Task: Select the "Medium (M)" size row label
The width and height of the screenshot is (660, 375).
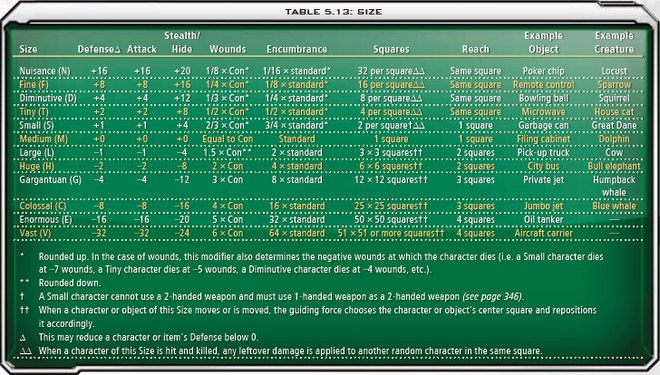Action: [43, 139]
